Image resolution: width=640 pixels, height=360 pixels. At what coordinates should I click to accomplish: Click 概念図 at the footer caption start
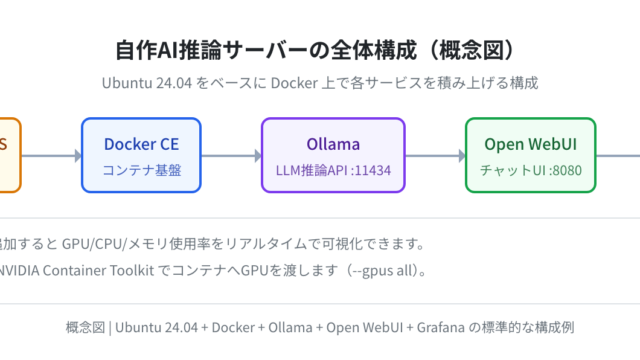tap(85, 327)
